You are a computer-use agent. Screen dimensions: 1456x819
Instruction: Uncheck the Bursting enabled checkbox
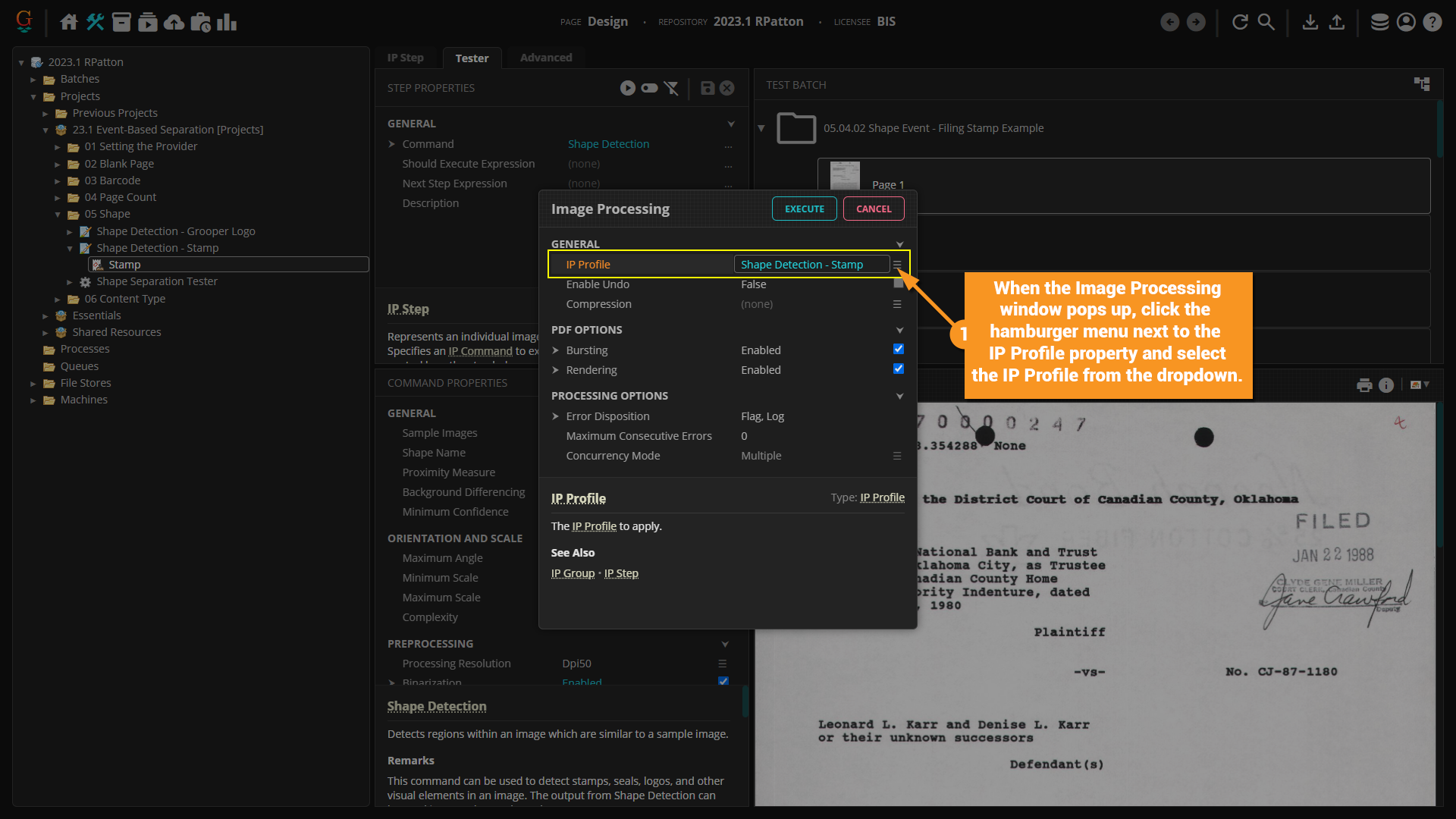[x=899, y=350]
